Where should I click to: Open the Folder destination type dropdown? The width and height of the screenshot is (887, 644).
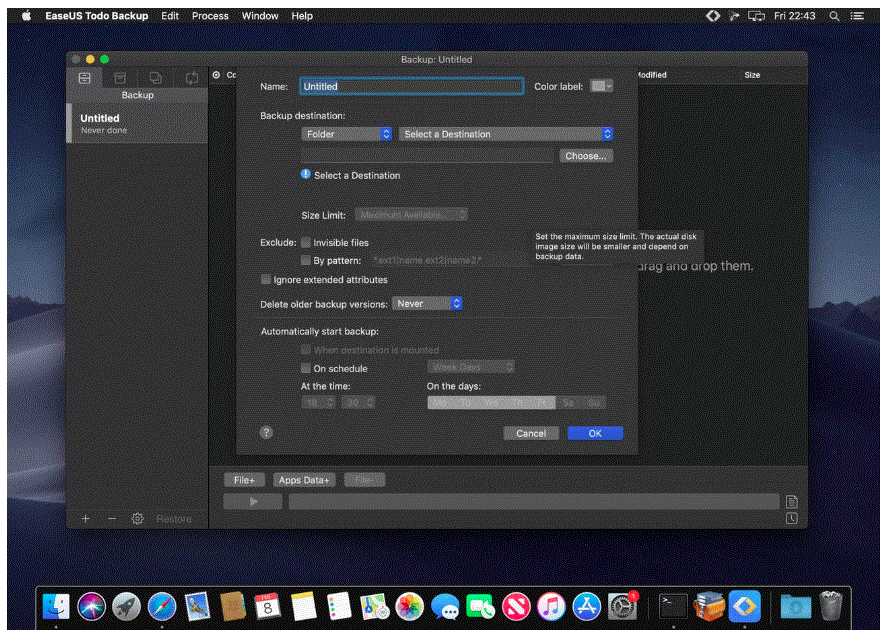tap(346, 134)
